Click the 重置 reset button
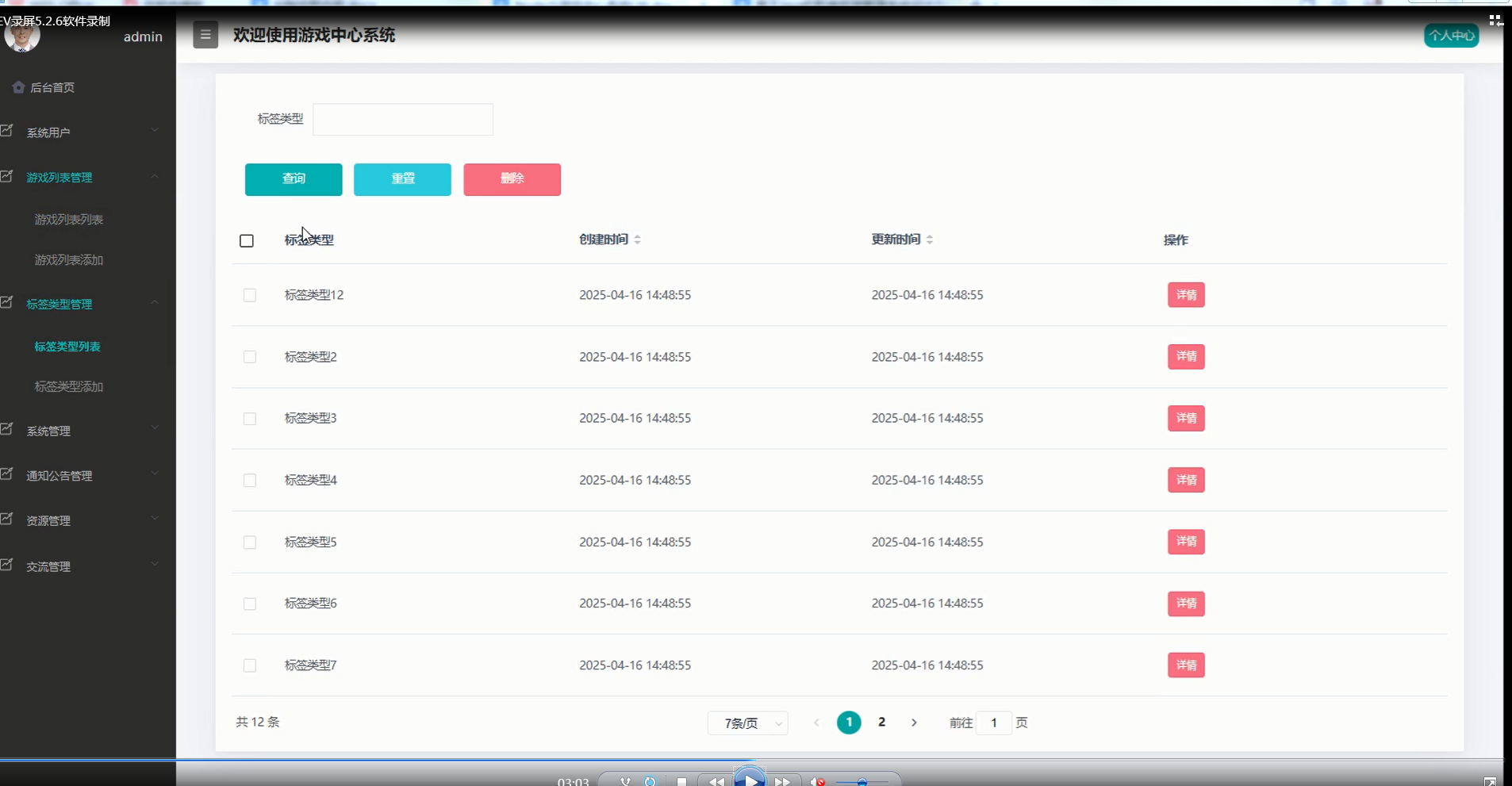This screenshot has height=786, width=1512. pos(402,179)
